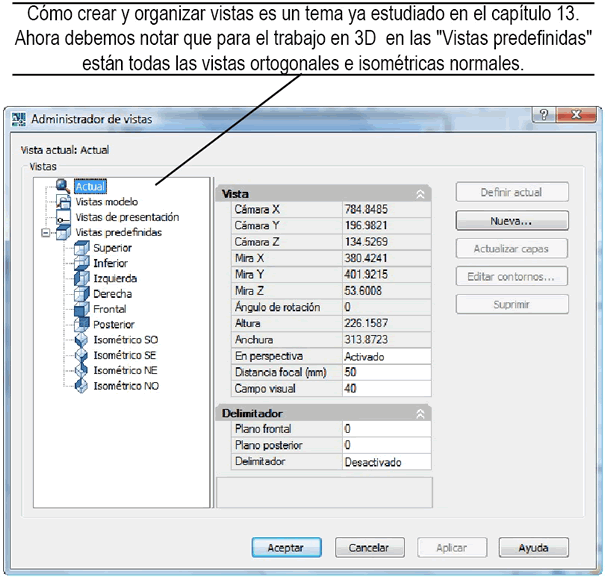The height and width of the screenshot is (577, 605).
Task: Click the Editar contornos... button
Action: [x=512, y=277]
